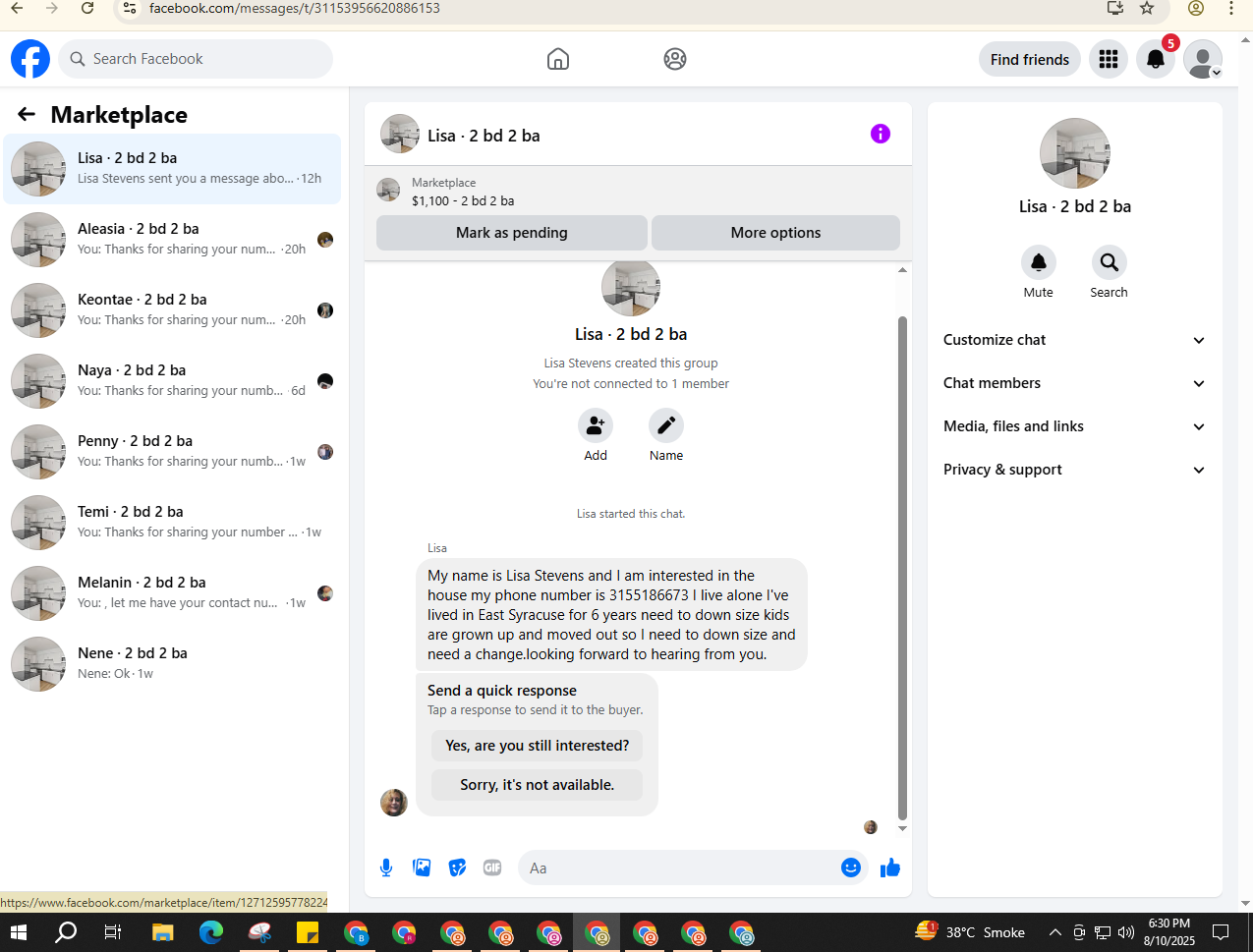Open Aleasia · 2 bd 2 ba conversation
This screenshot has width=1253, height=952.
click(x=172, y=240)
